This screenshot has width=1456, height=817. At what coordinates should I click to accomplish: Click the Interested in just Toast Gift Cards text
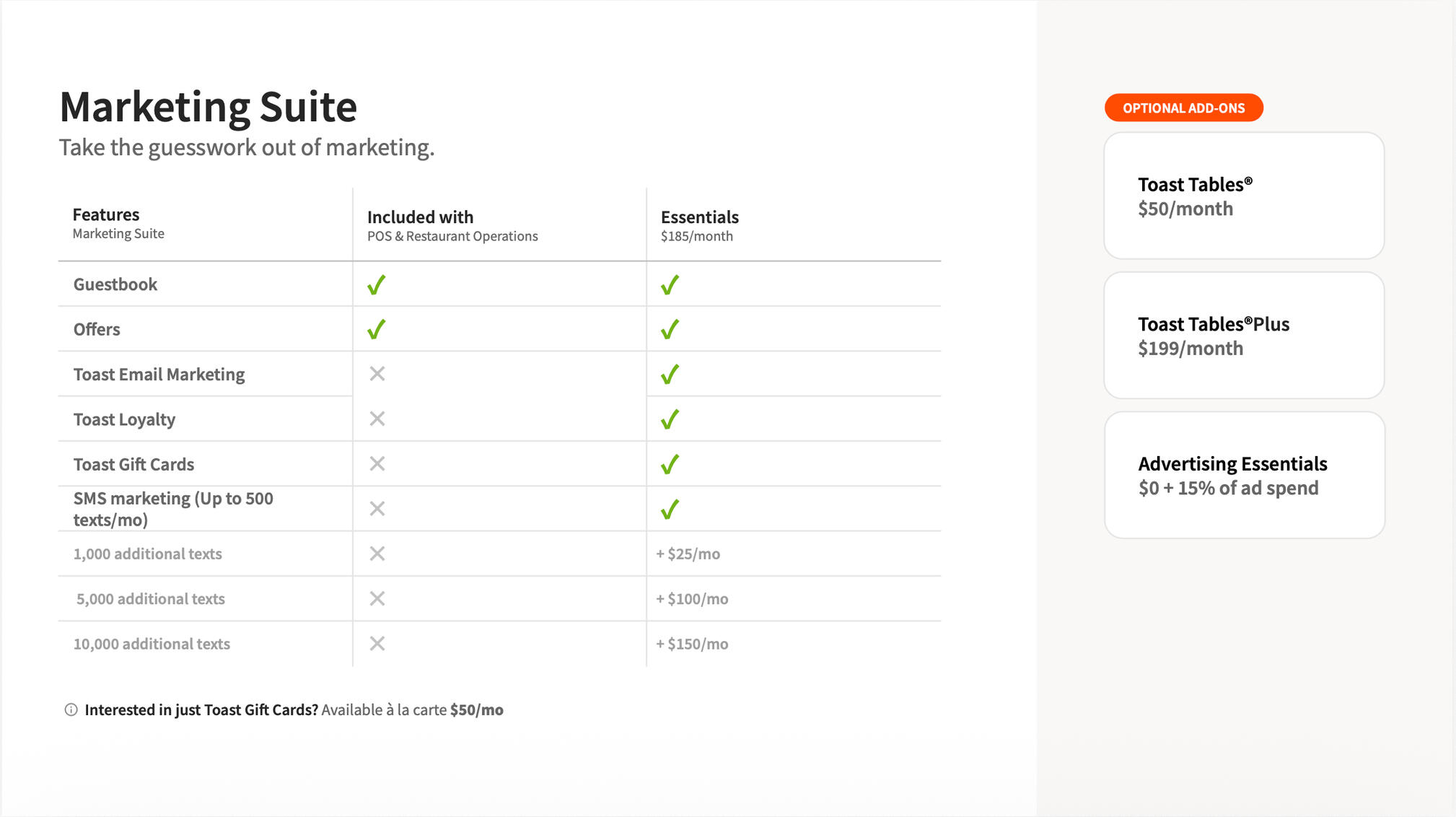pyautogui.click(x=201, y=710)
